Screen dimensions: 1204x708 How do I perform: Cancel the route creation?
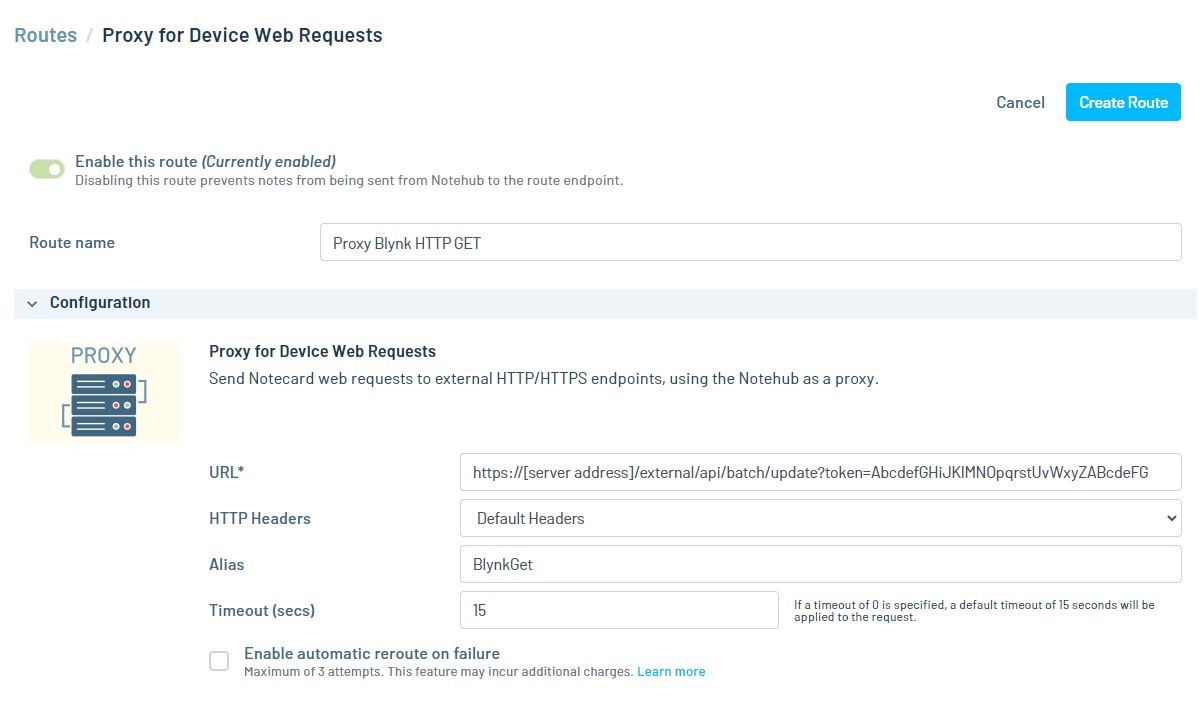click(x=1020, y=102)
